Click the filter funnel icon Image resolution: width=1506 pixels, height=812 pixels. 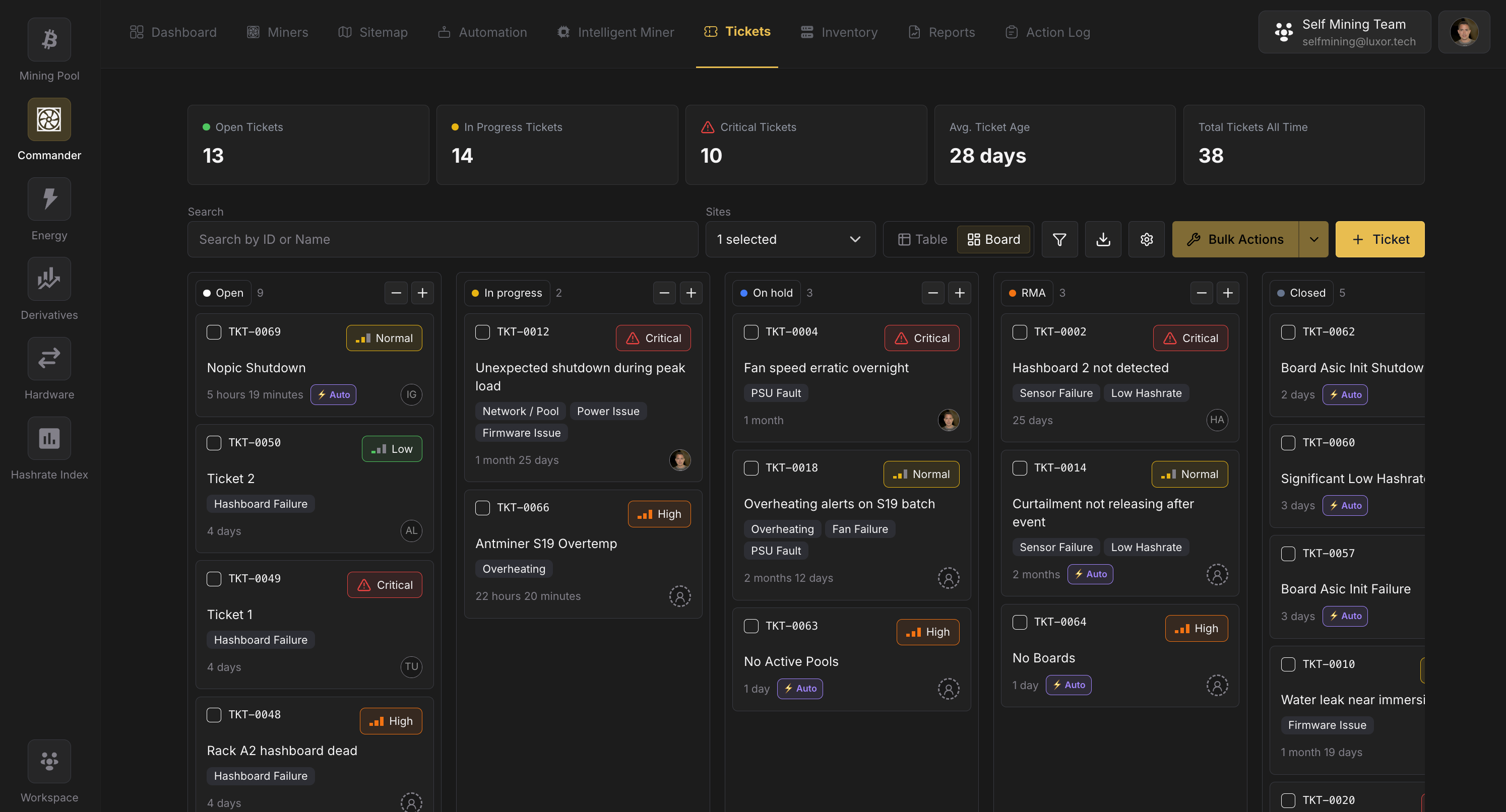pyautogui.click(x=1059, y=239)
